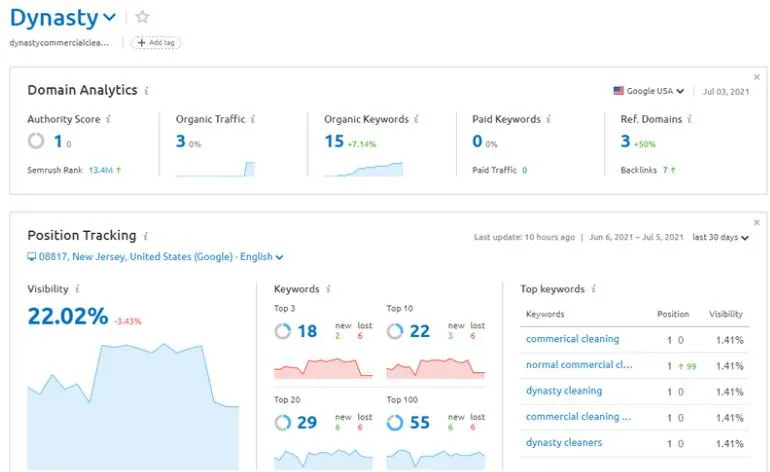The width and height of the screenshot is (770, 472).
Task: Open info icon next to Position Tracking
Action: (x=145, y=236)
